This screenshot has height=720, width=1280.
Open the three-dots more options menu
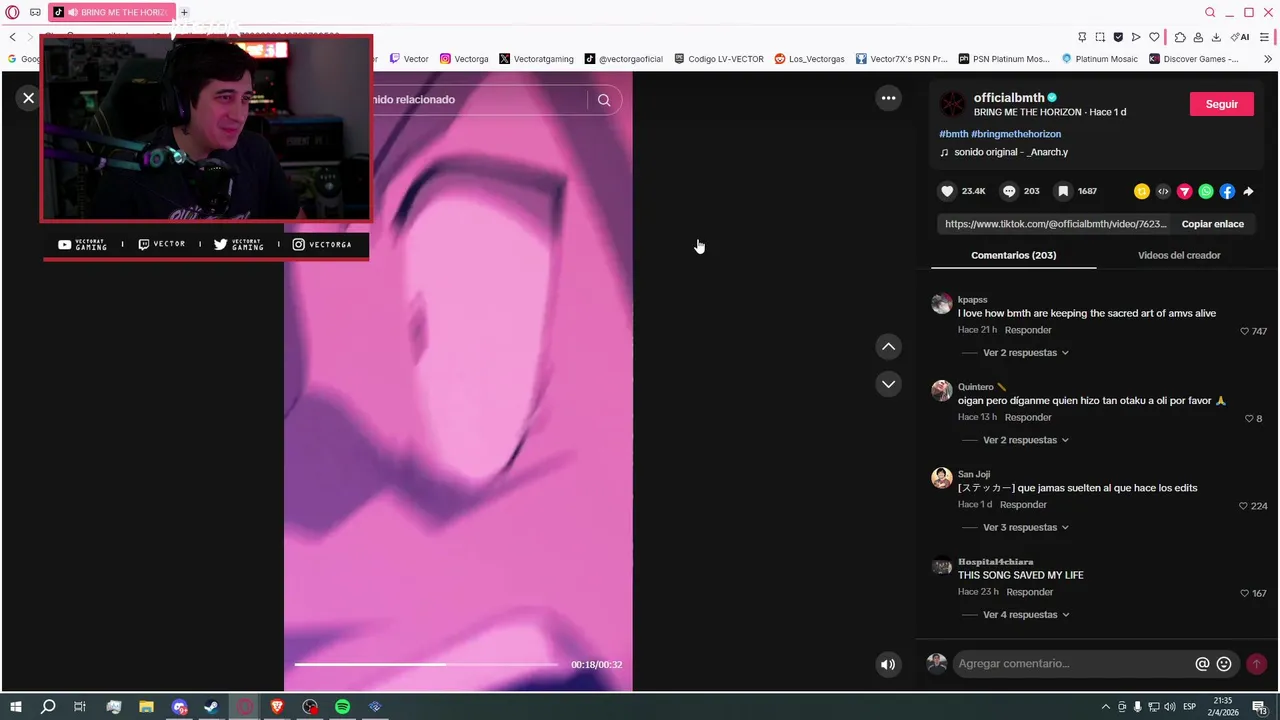[888, 98]
